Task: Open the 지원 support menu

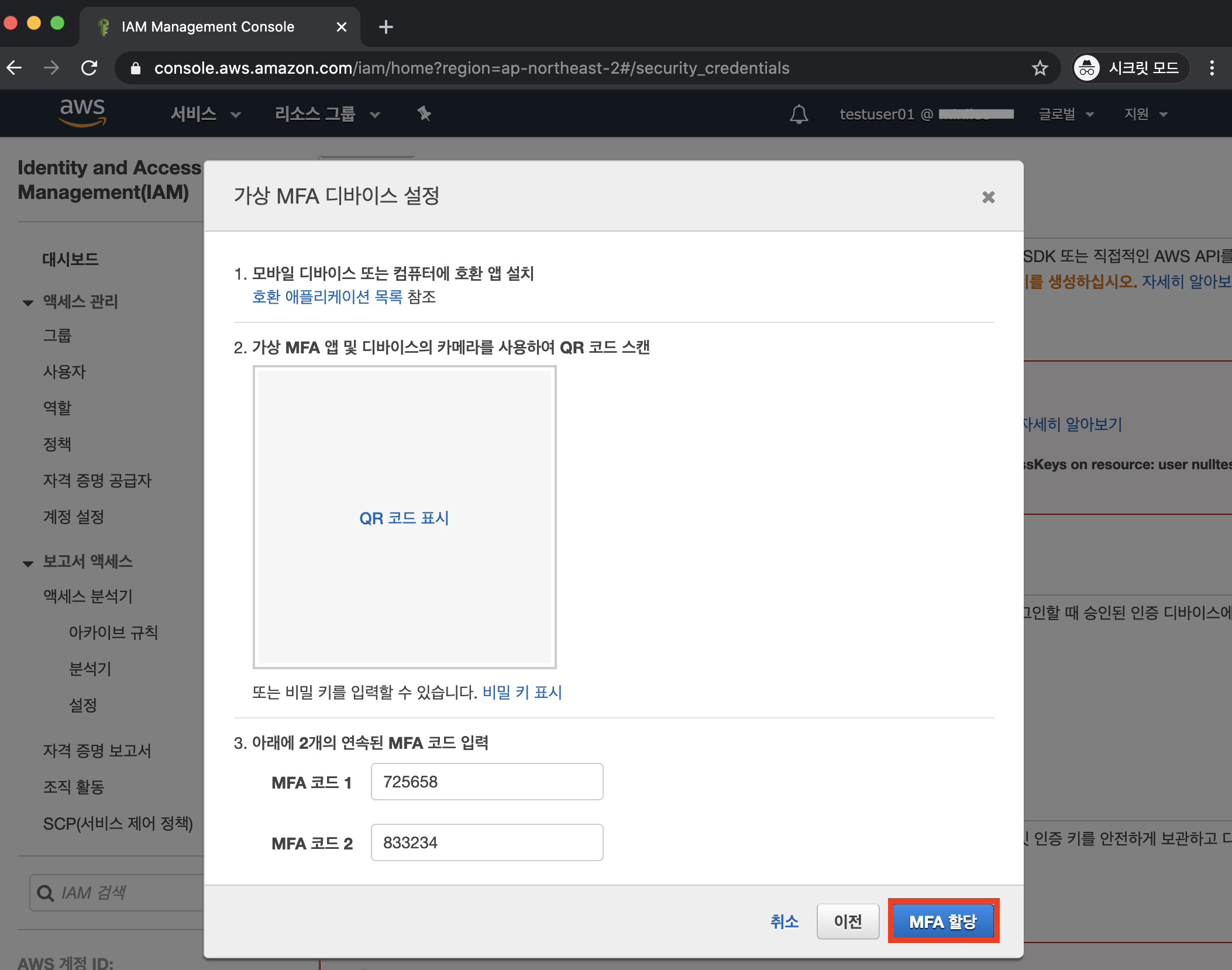Action: 1145,114
